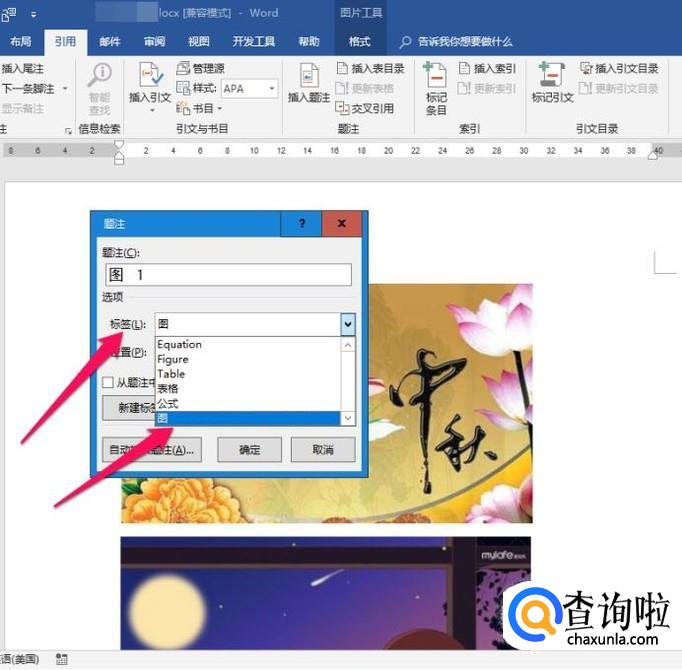Click the Update Table icon
The width and height of the screenshot is (682, 670).
[x=342, y=88]
